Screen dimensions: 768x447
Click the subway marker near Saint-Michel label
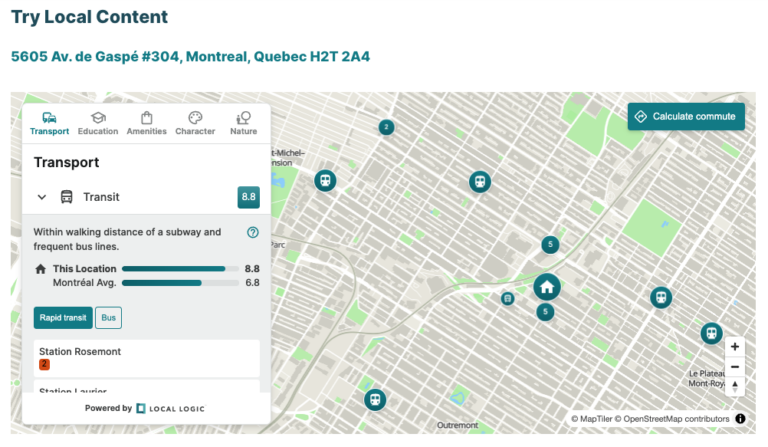[325, 181]
